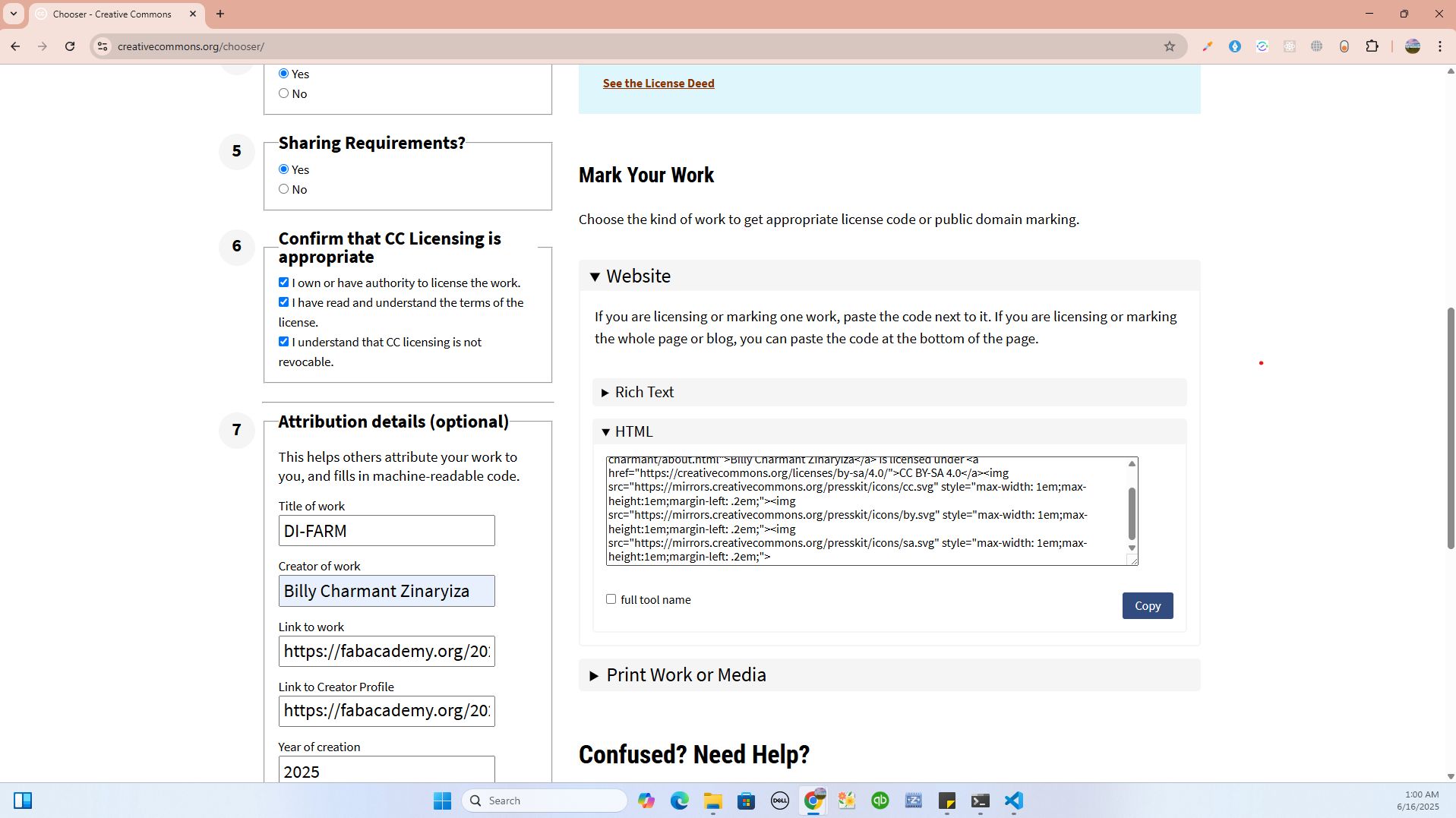This screenshot has height=818, width=1456.
Task: Open File Explorer from the taskbar
Action: (713, 801)
